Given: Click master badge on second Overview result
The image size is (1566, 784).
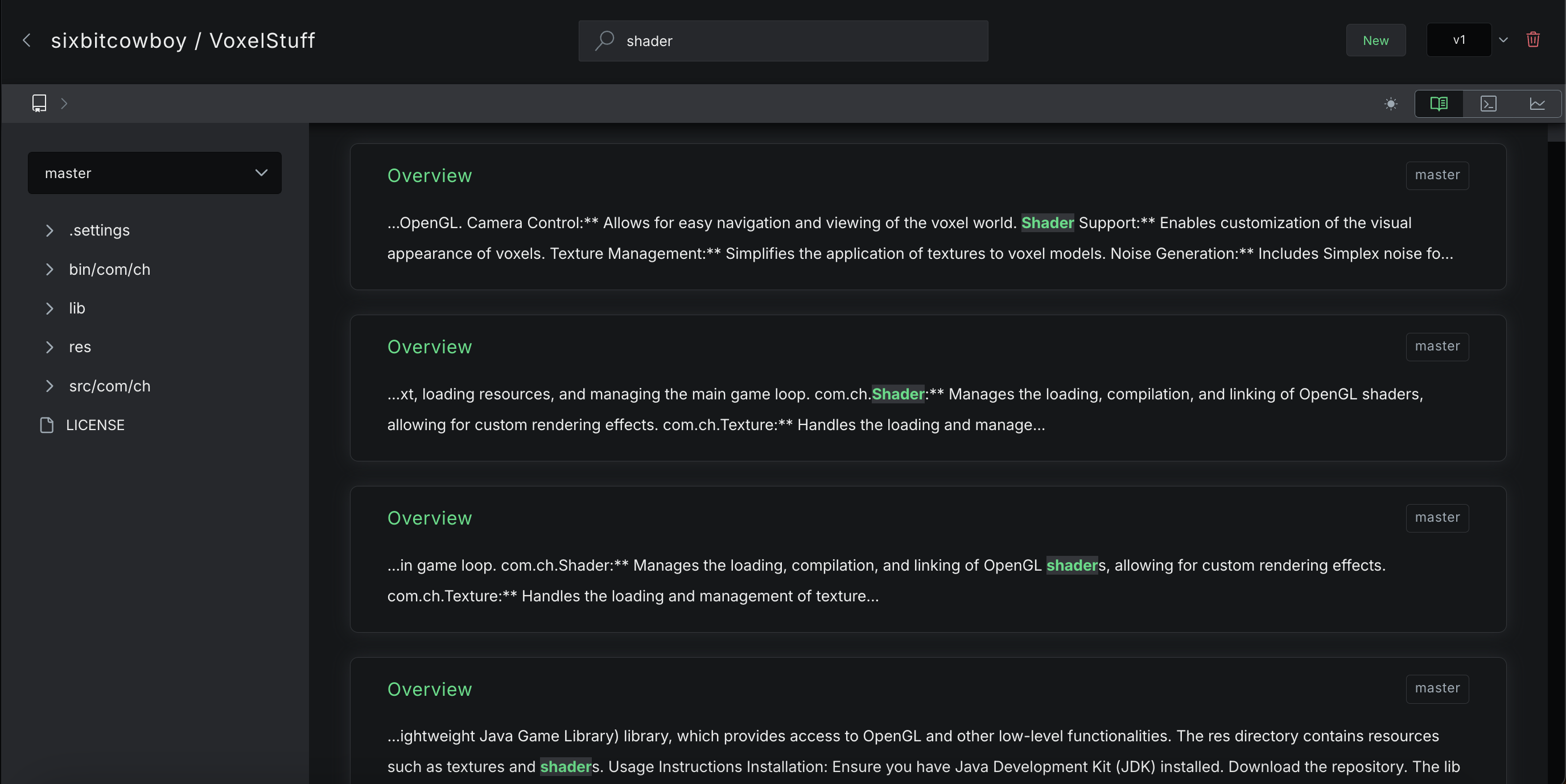Looking at the screenshot, I should 1437,346.
